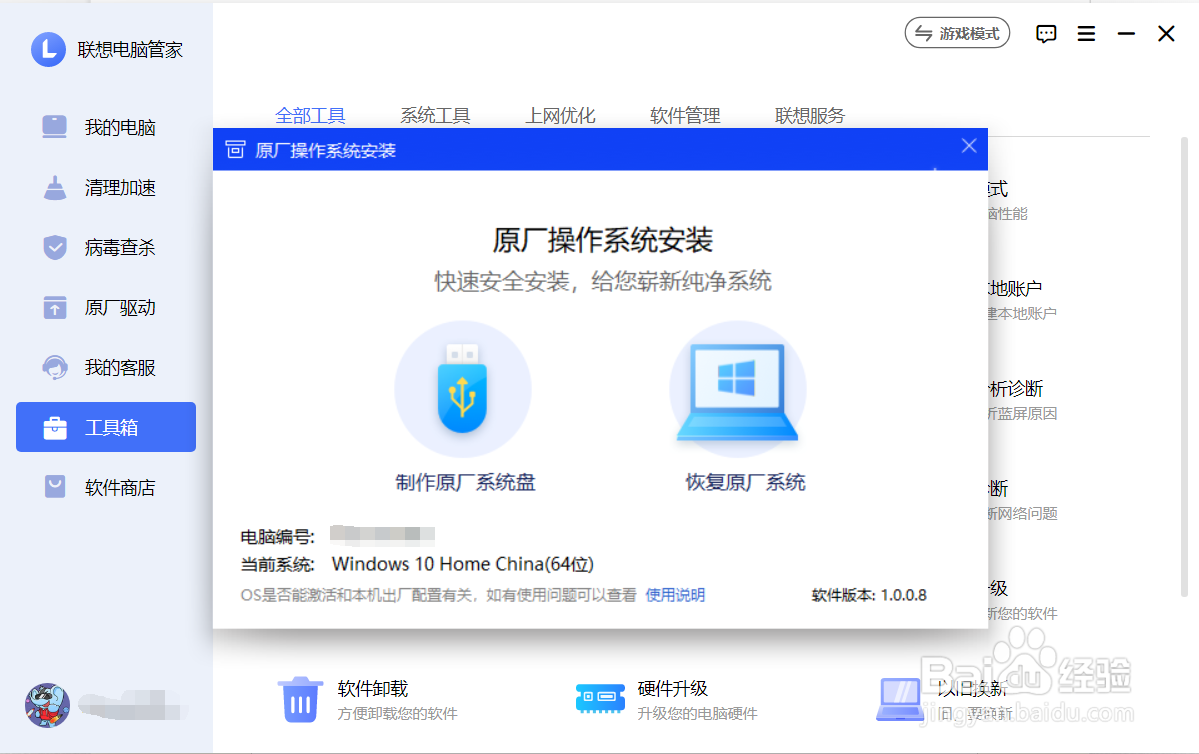
Task: Close the 原厂操作系统安装 dialog
Action: (x=969, y=146)
